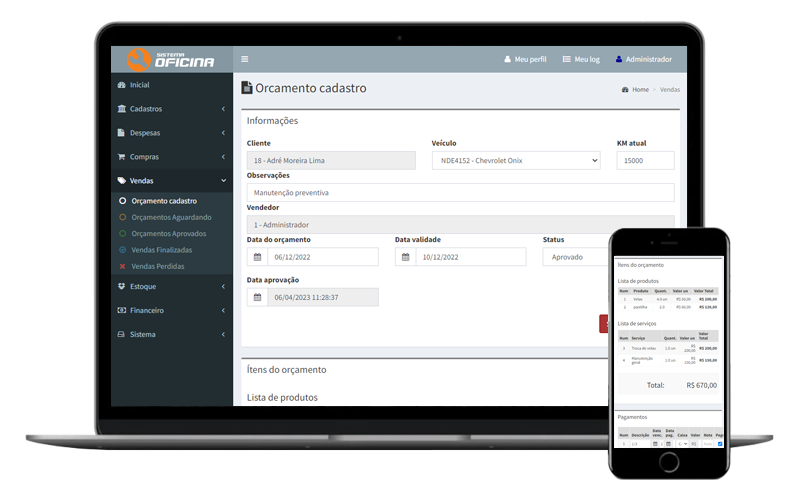Collapse the Vendas sidebar menu

(x=171, y=181)
